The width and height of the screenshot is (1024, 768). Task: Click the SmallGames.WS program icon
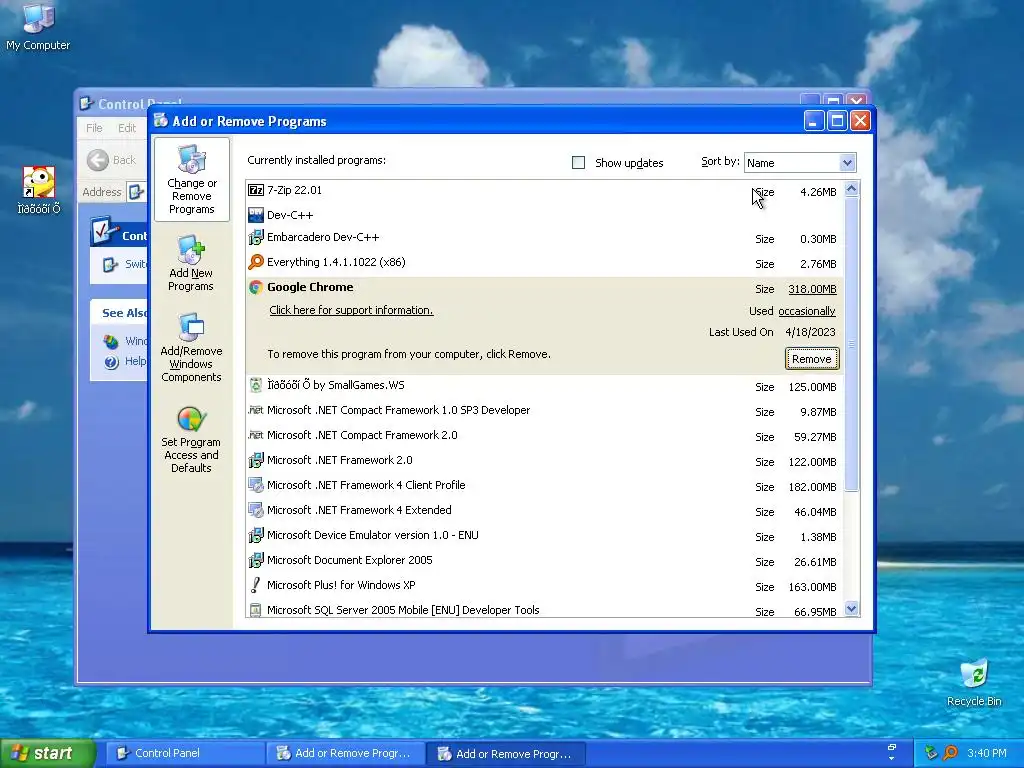256,385
